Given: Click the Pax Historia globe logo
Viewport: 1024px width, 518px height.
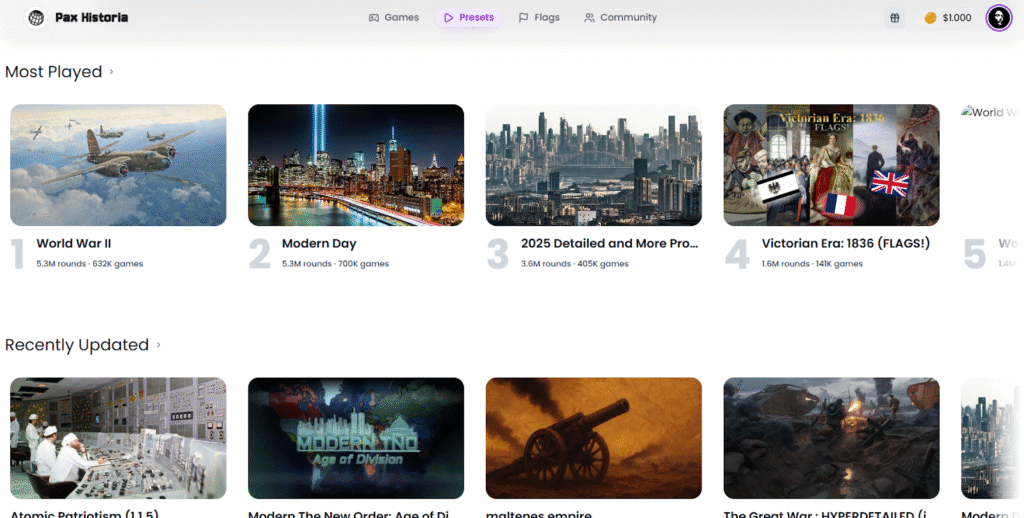Looking at the screenshot, I should coord(36,18).
